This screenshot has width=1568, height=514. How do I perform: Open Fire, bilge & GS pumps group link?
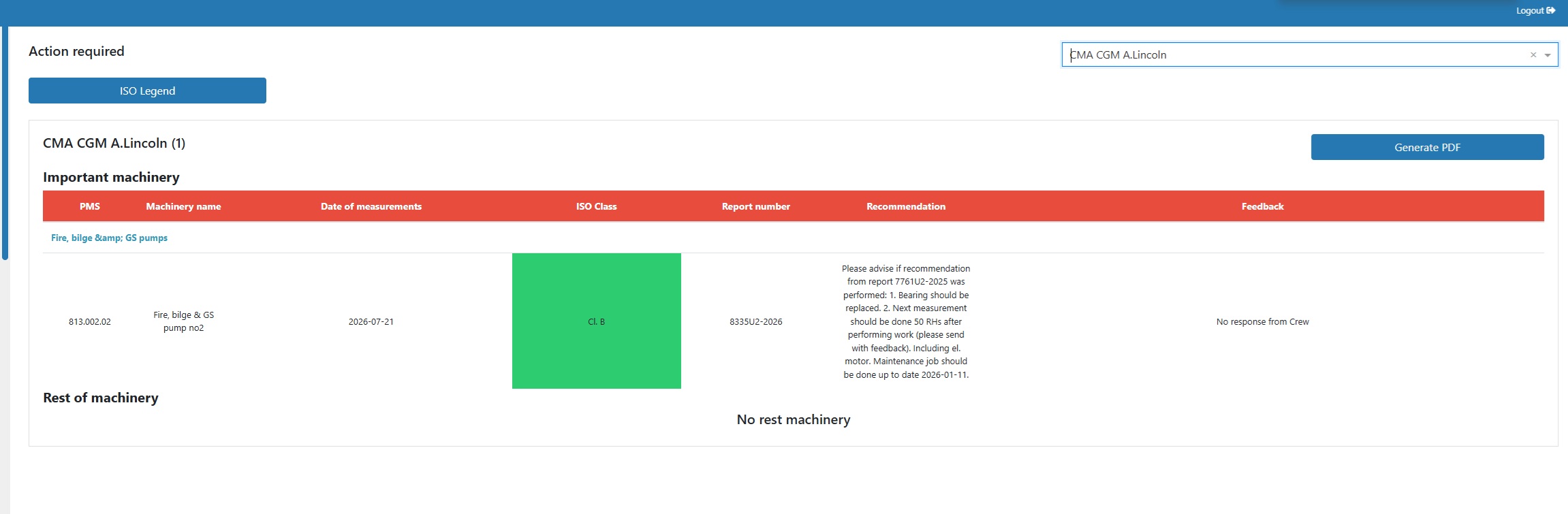(x=109, y=238)
